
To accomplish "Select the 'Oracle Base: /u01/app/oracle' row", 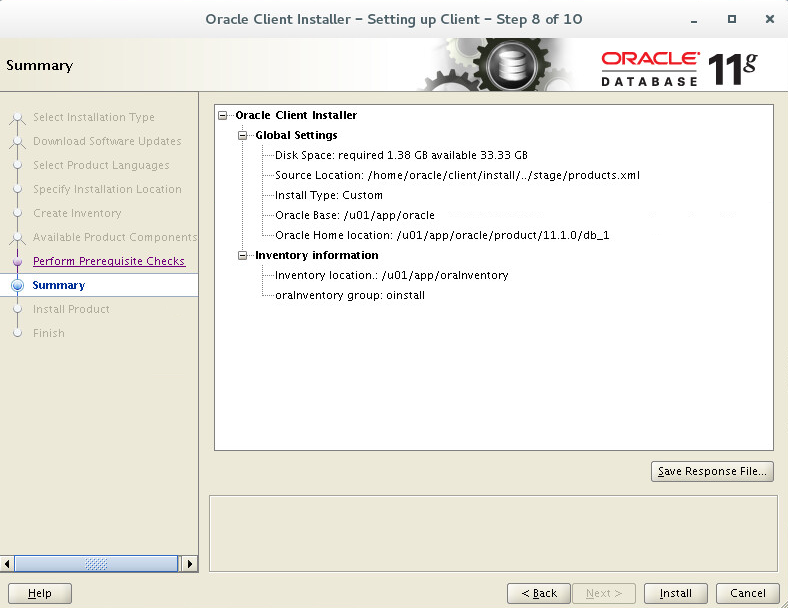I will [355, 216].
